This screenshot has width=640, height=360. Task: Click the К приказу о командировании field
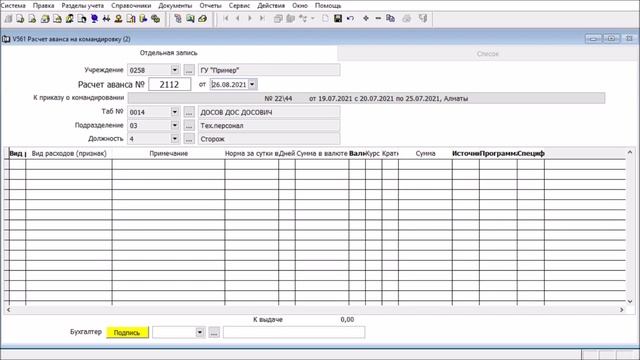[x=366, y=98]
